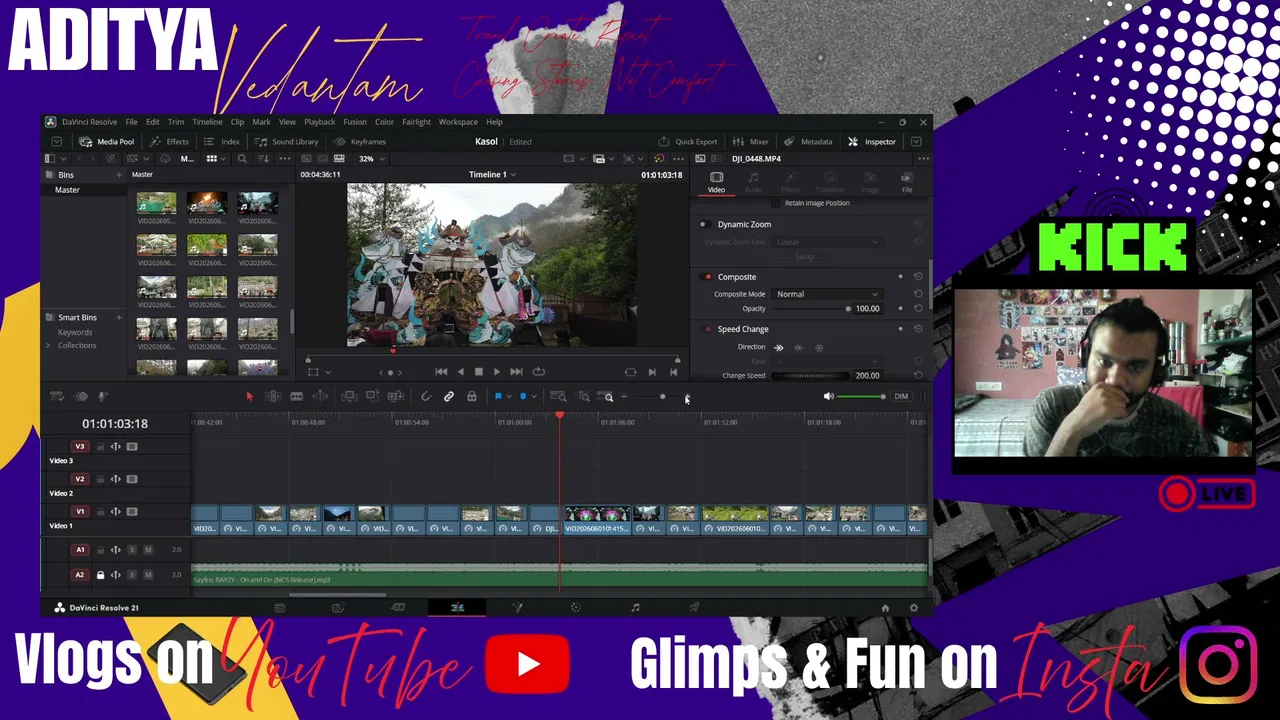
Task: Toggle the Media Pool panel button
Action: [x=107, y=142]
